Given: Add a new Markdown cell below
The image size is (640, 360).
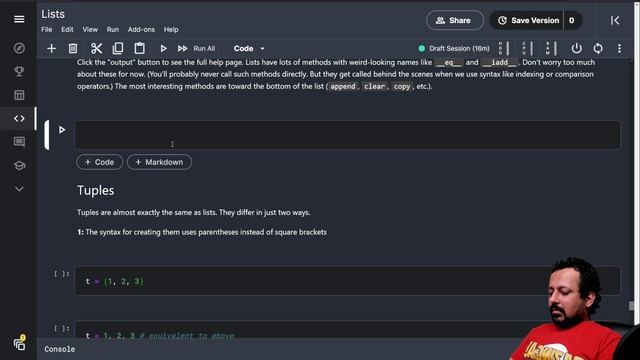Looking at the screenshot, I should (159, 162).
